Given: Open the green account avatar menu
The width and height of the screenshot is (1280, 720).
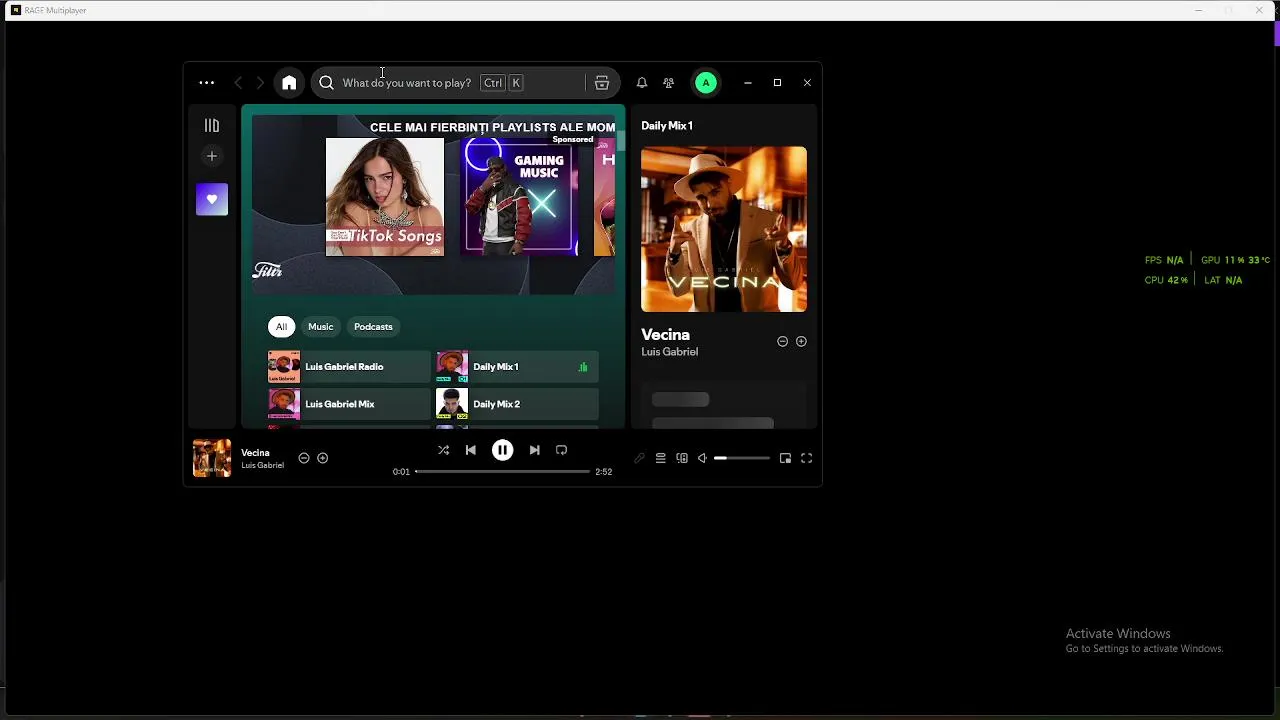Looking at the screenshot, I should 706,83.
